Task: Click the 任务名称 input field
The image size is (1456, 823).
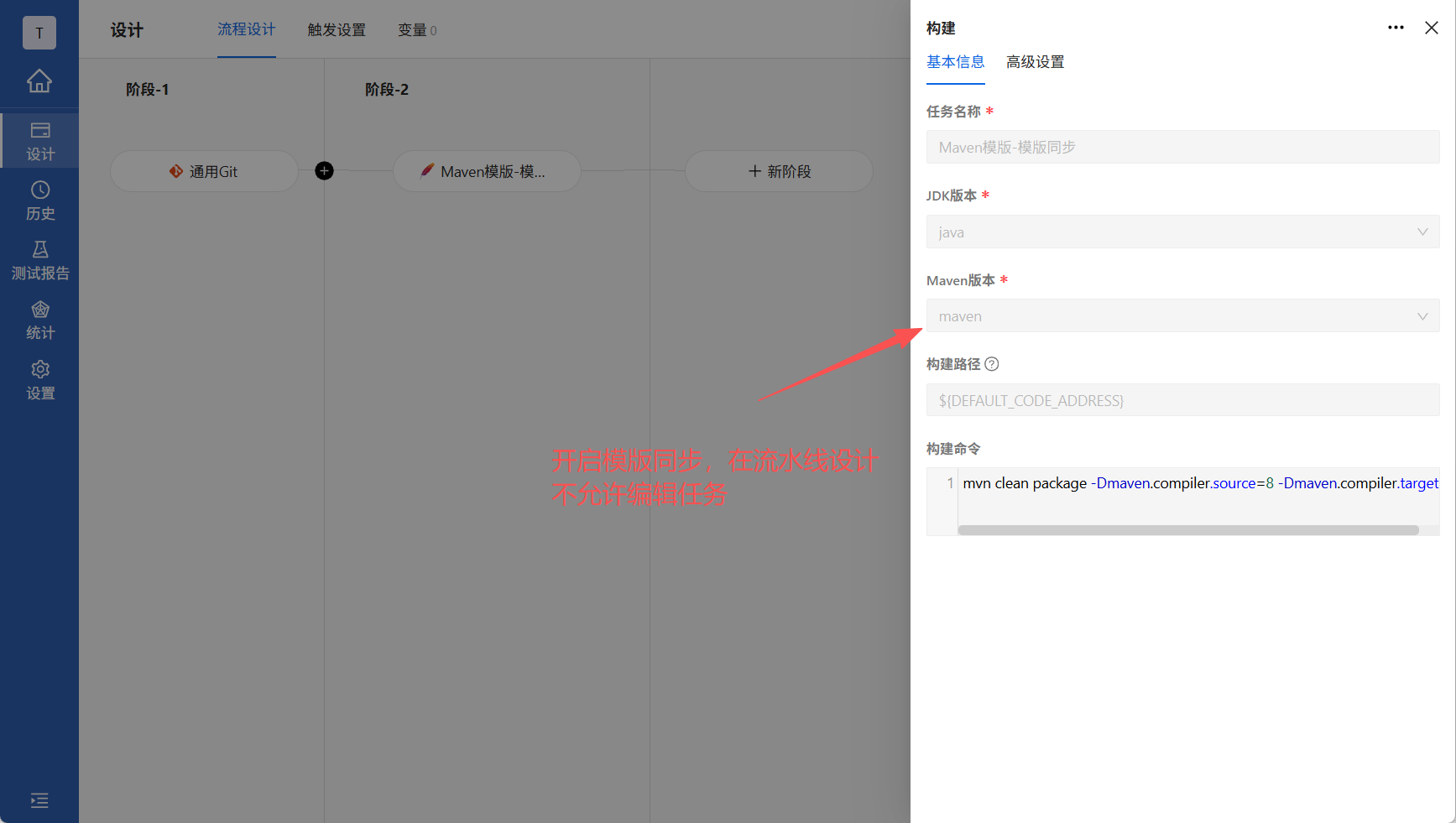Action: 1183,147
